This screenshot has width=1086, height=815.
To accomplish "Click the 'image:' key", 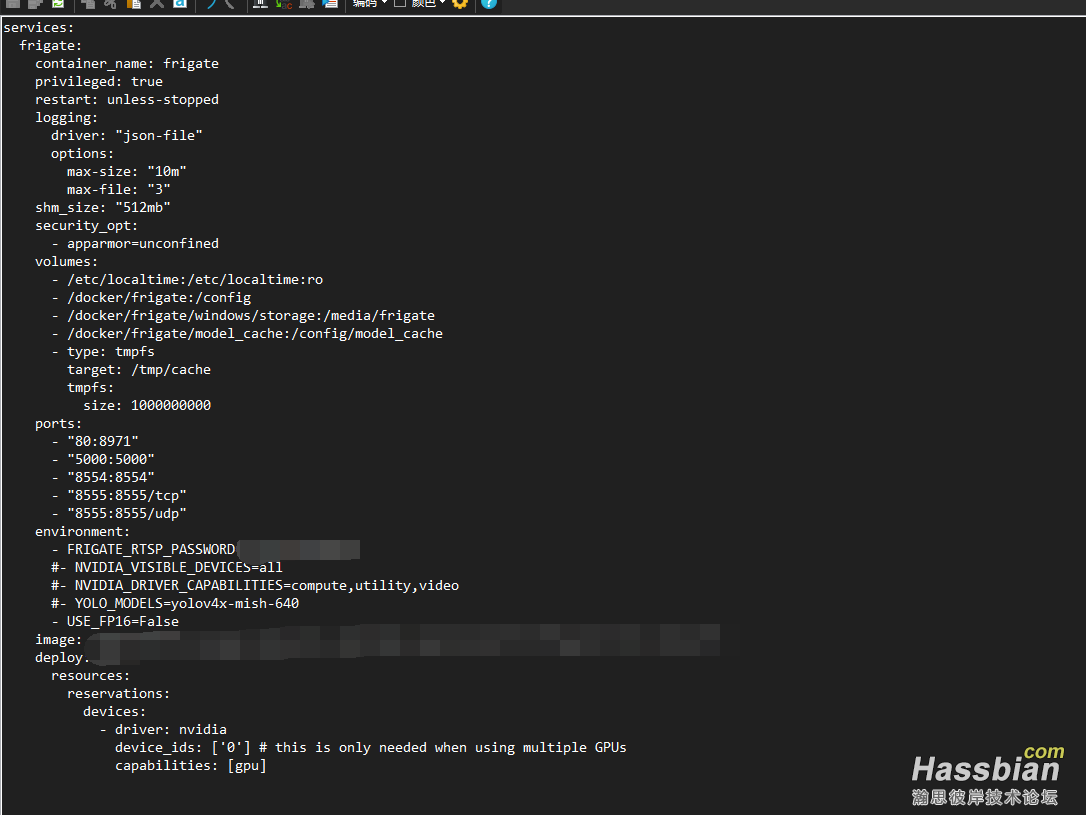I will pyautogui.click(x=58, y=640).
